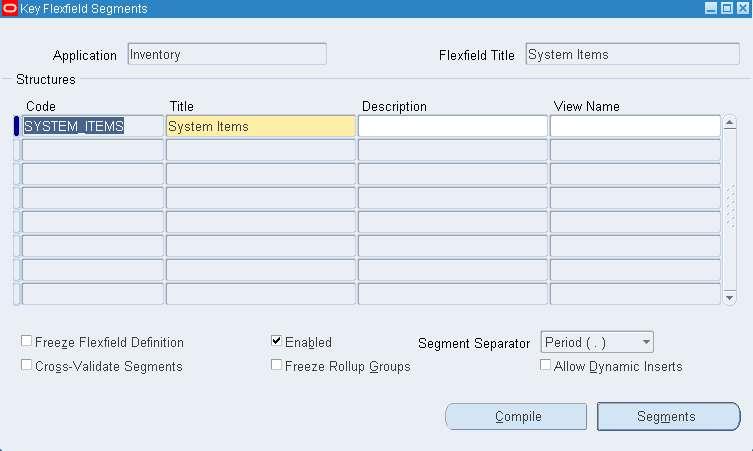
Task: Minimize the Key Flexfield Segments window
Action: coord(711,8)
